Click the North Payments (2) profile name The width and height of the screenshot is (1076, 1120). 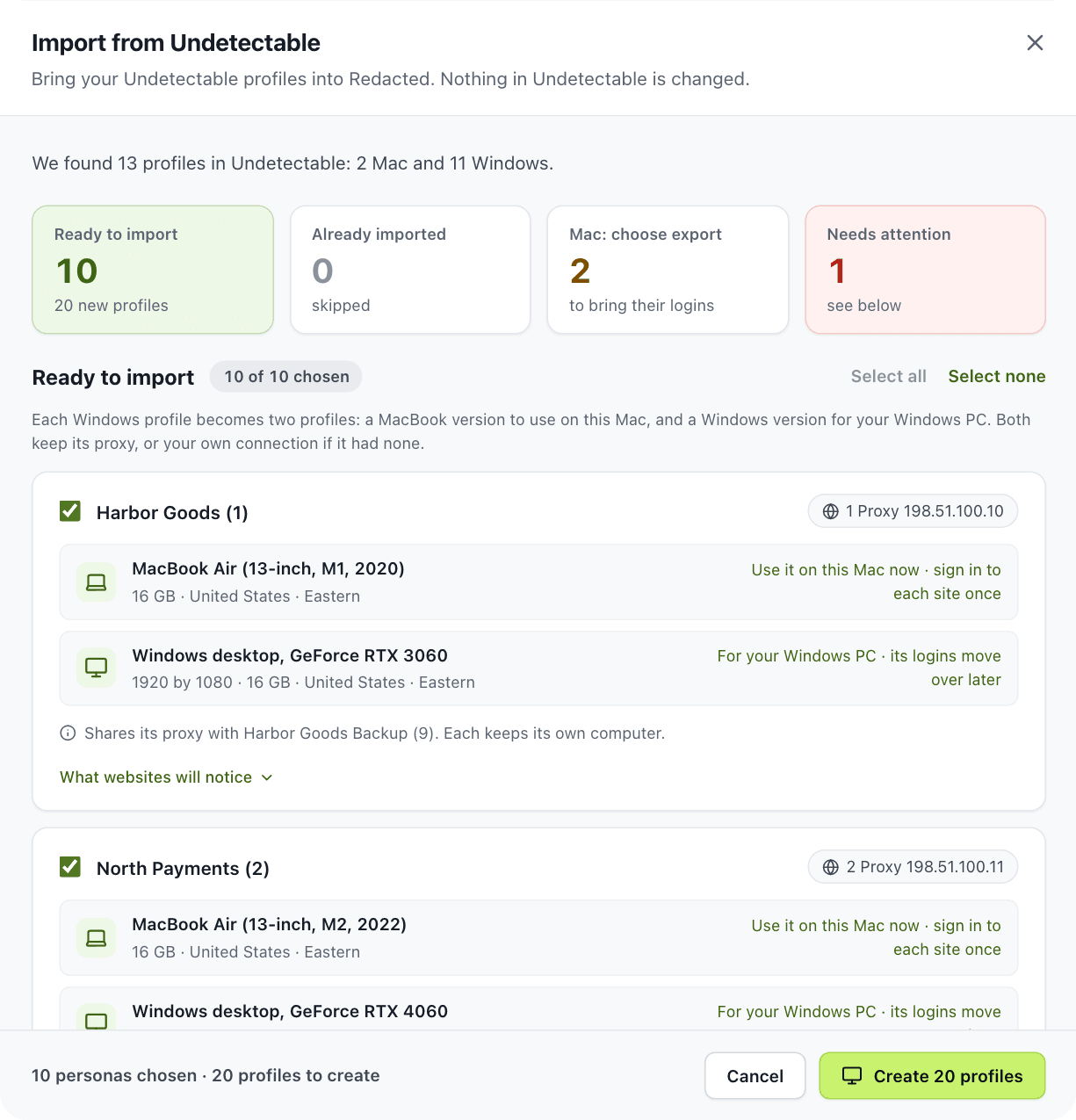pos(183,869)
